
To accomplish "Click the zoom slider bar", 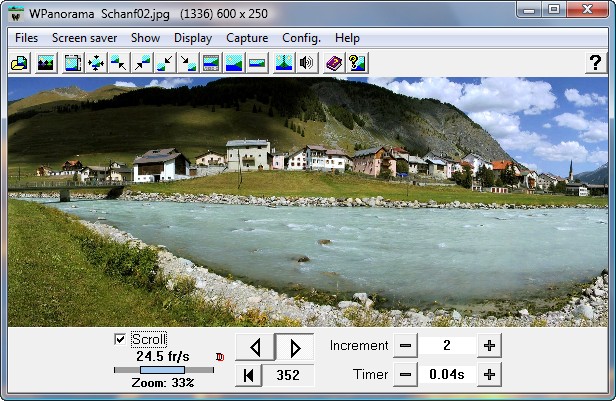I will (164, 370).
